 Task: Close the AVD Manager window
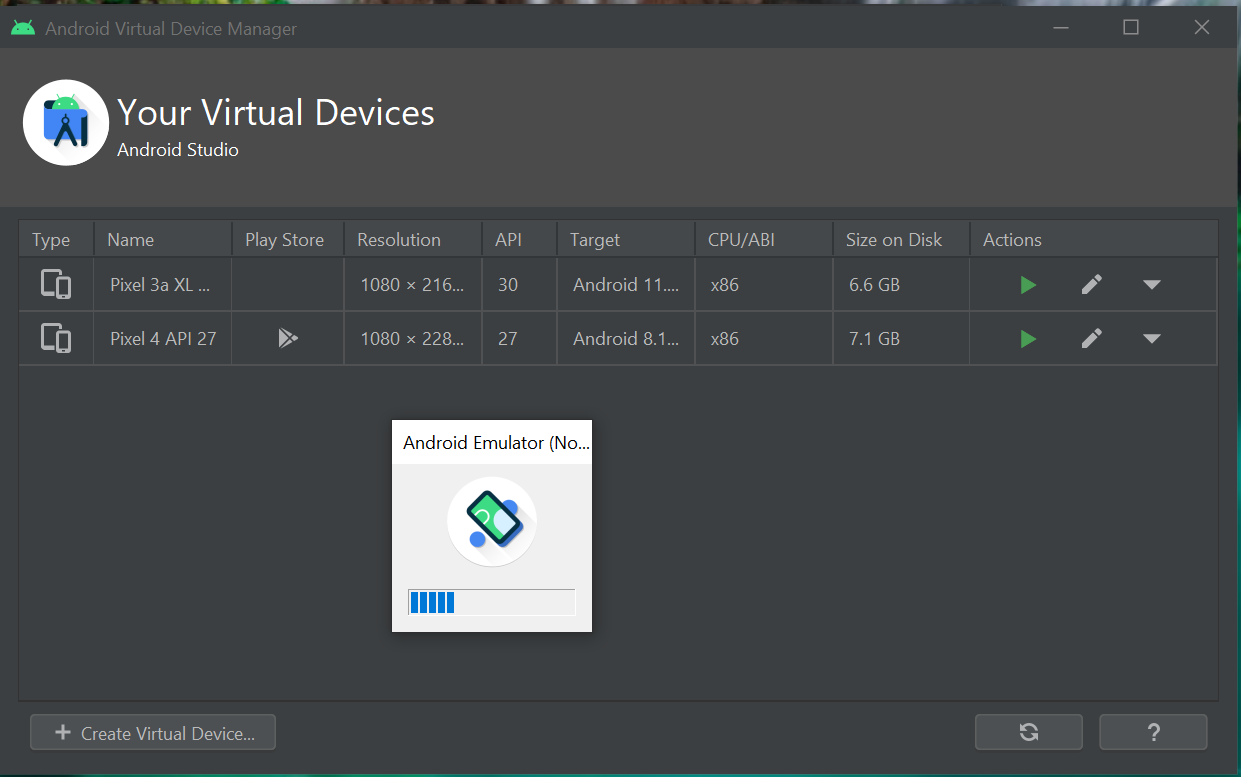1203,28
